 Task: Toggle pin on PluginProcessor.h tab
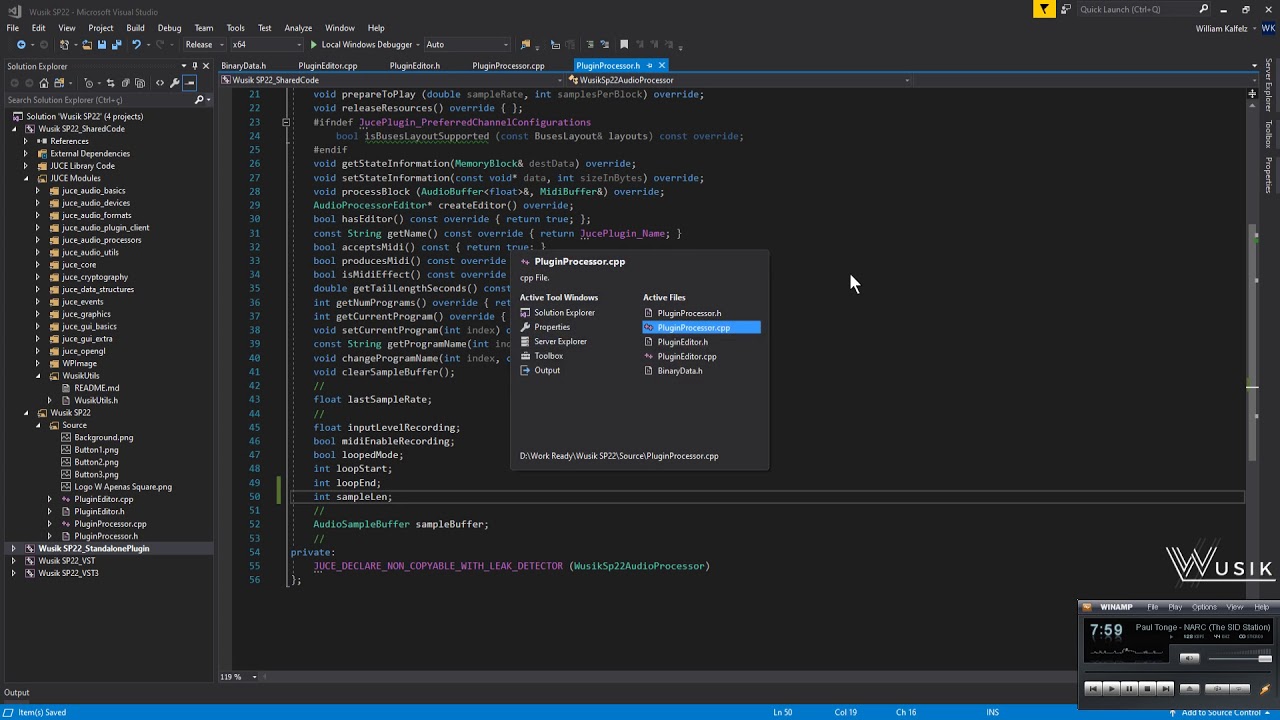[649, 66]
